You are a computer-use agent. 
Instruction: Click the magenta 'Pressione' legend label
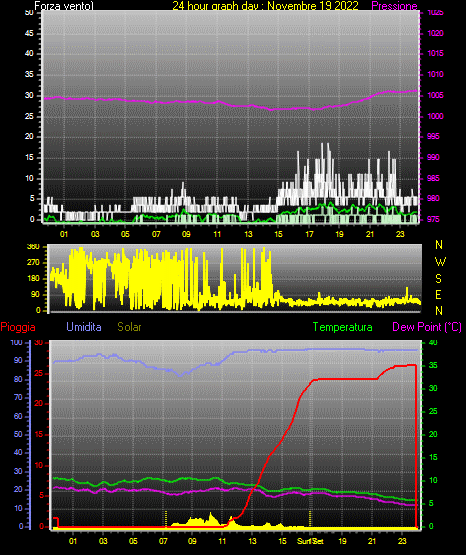tap(395, 6)
